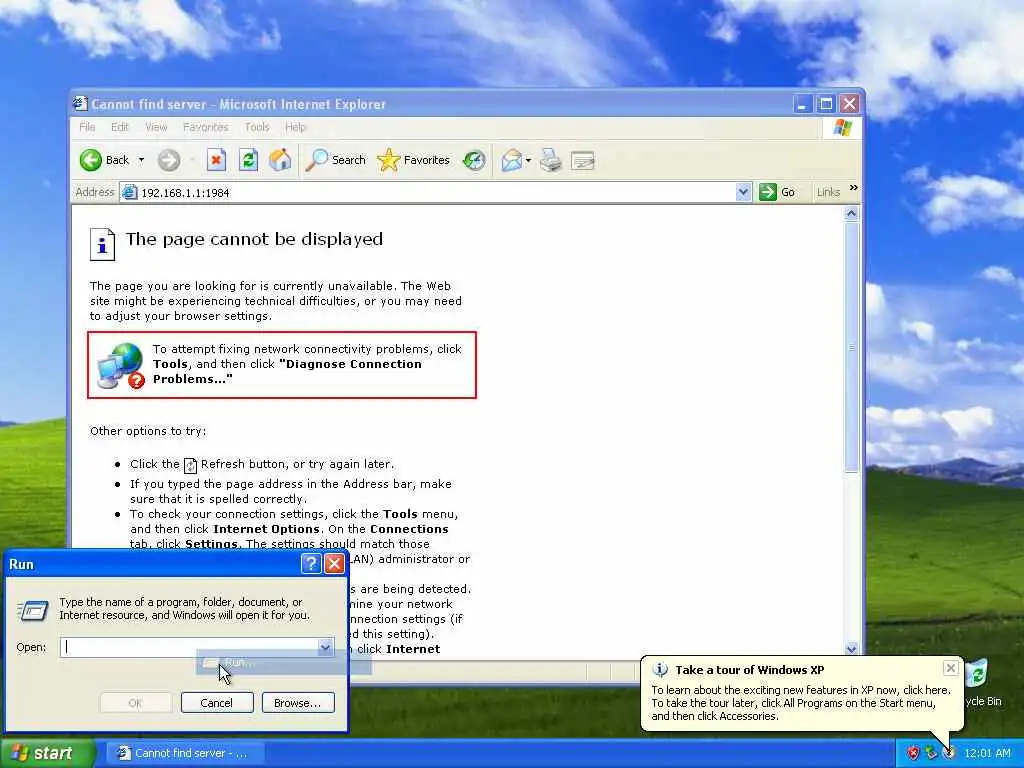The image size is (1024, 768).
Task: Click the Windows flag logo in IE
Action: [842, 127]
